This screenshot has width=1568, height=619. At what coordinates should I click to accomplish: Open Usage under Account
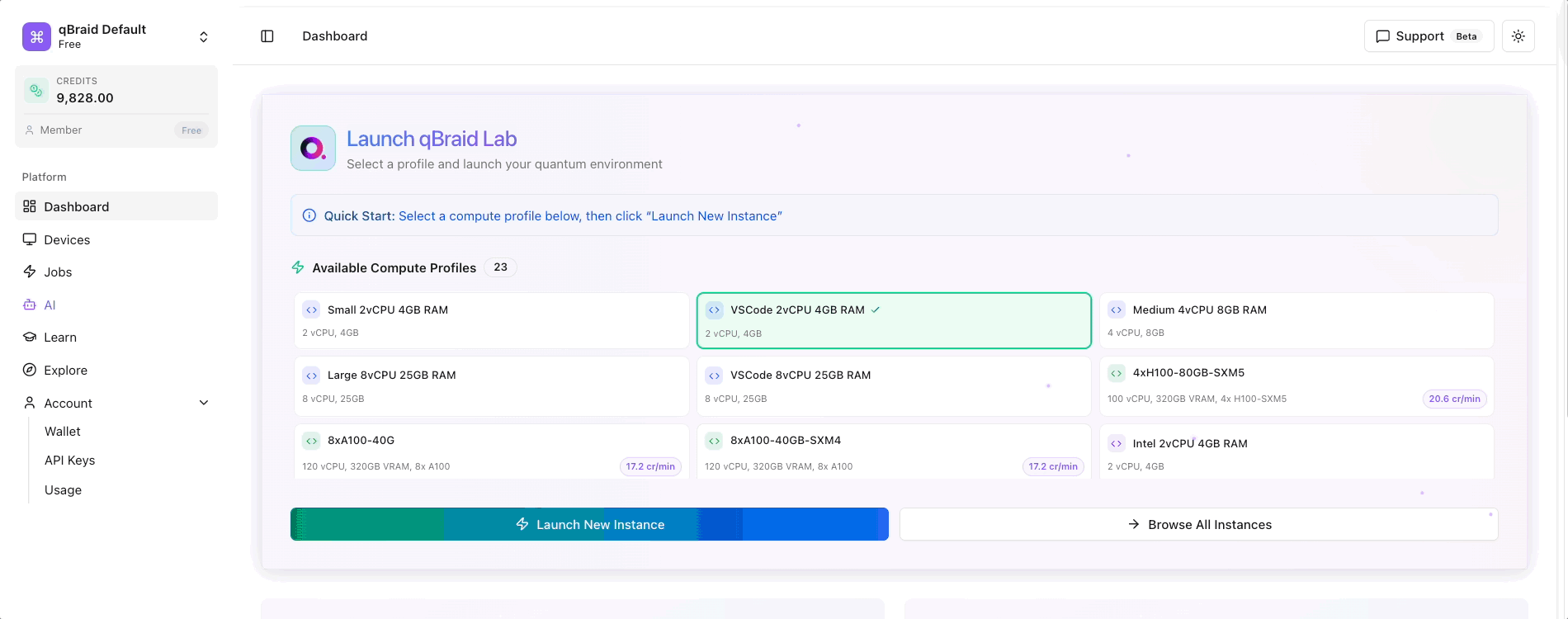pos(64,490)
